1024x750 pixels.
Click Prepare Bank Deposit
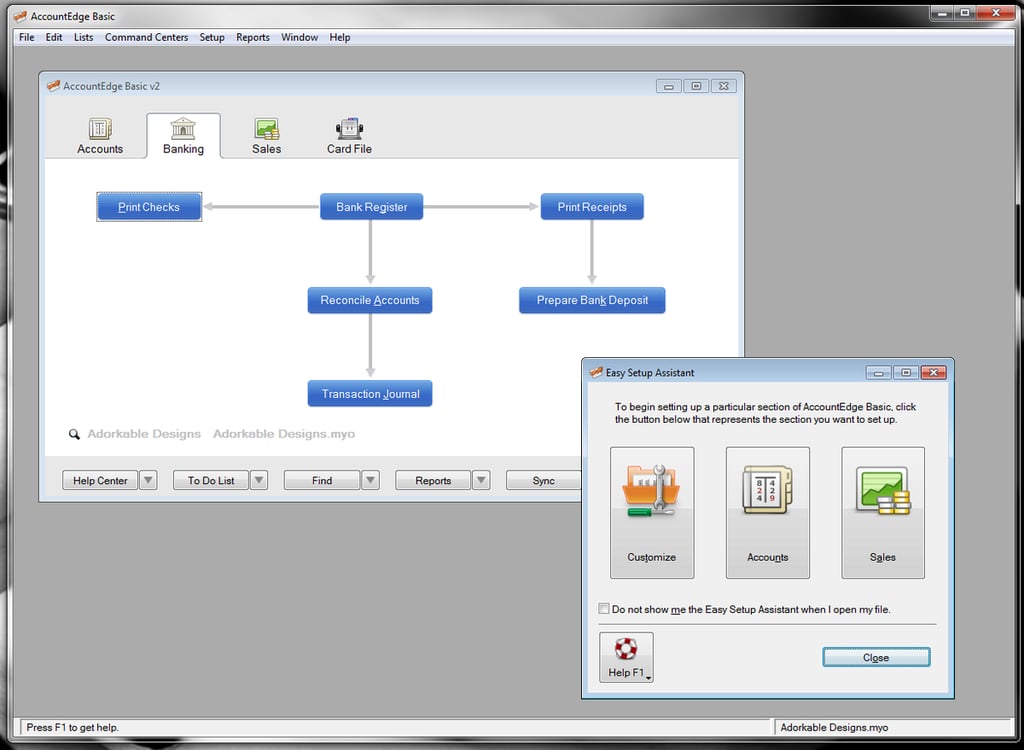coord(592,301)
